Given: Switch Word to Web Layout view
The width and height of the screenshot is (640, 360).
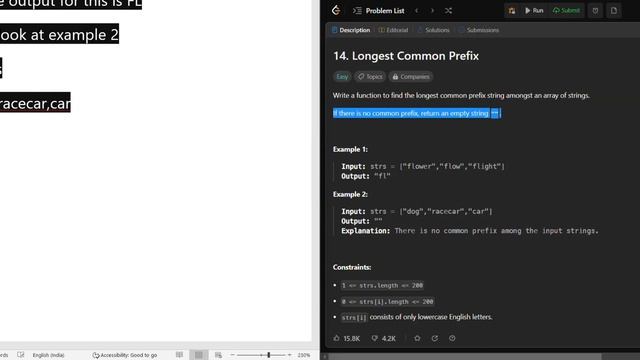Looking at the screenshot, I should (218, 355).
